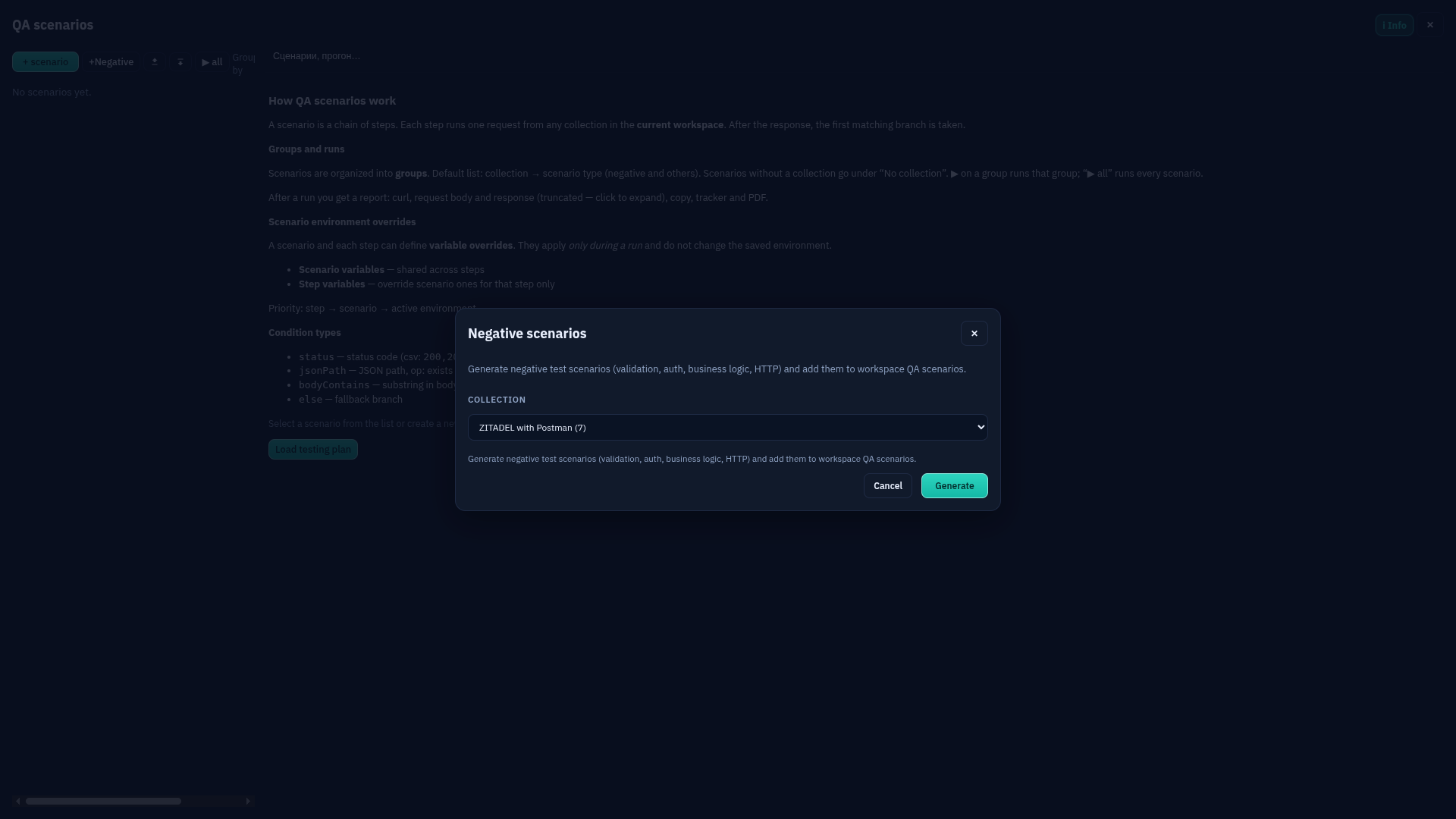Close the Negative scenarios dialog

coord(974,334)
